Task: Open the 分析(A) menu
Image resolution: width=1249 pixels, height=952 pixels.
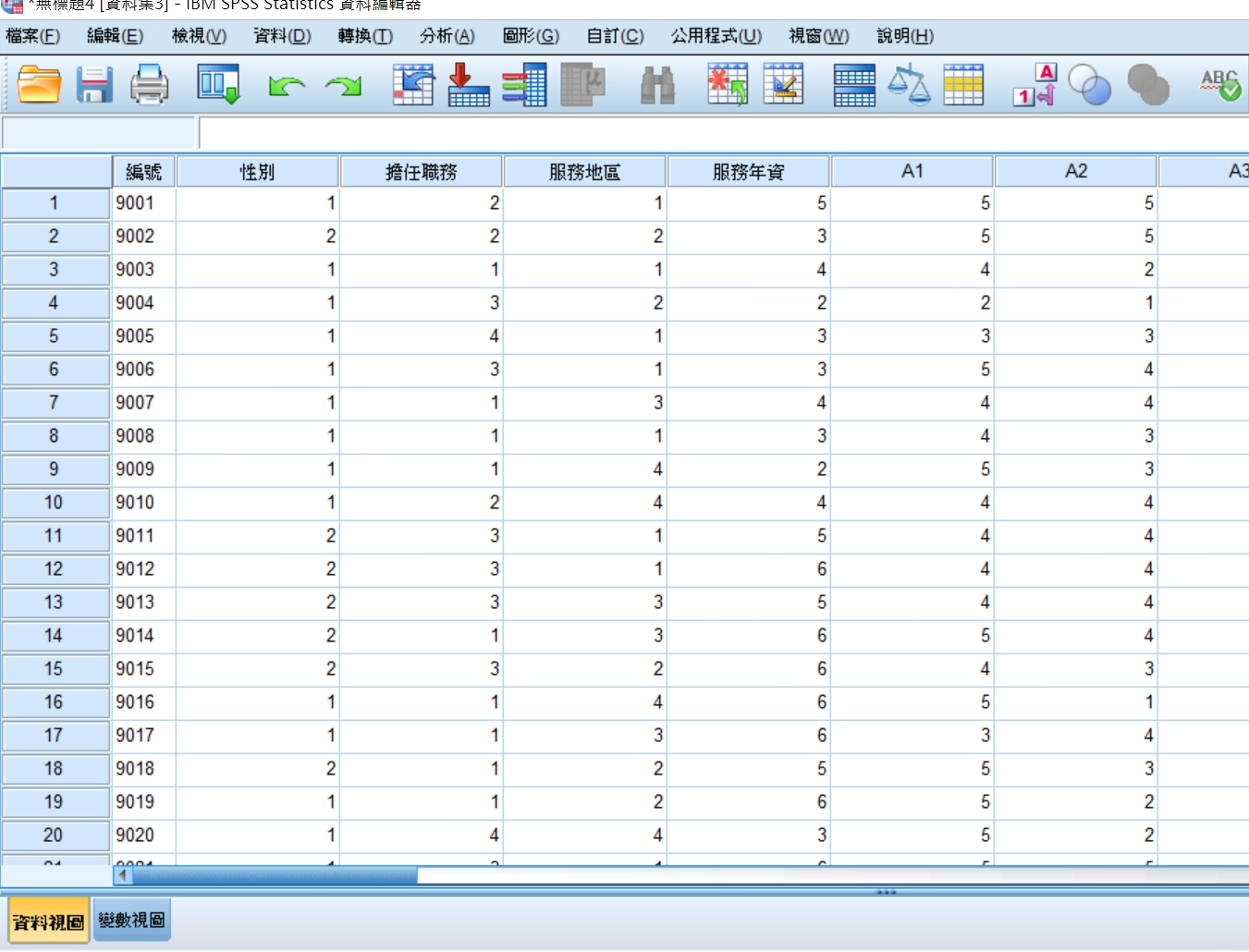Action: (447, 36)
